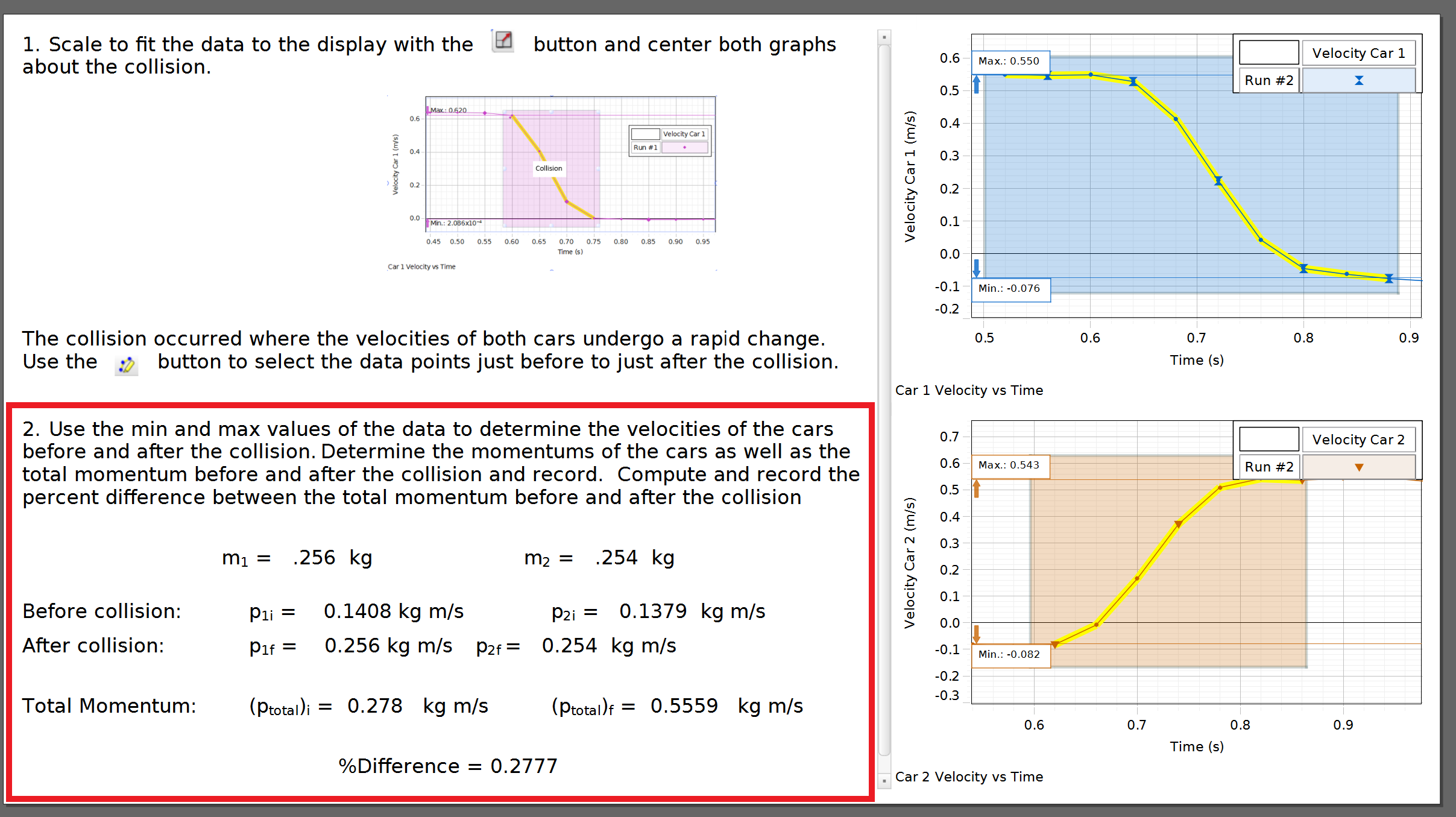Open the Velocity Car 2 measurement selector

[x=1359, y=439]
